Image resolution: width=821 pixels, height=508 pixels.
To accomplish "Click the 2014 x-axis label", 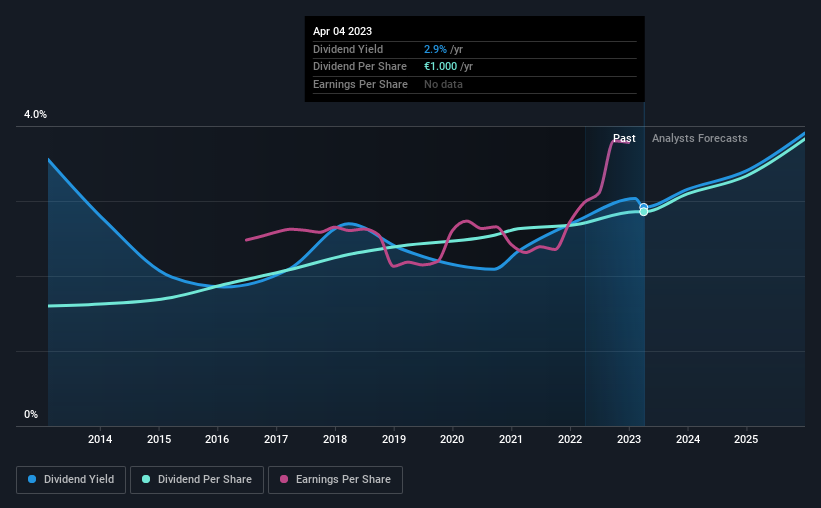I will point(99,439).
